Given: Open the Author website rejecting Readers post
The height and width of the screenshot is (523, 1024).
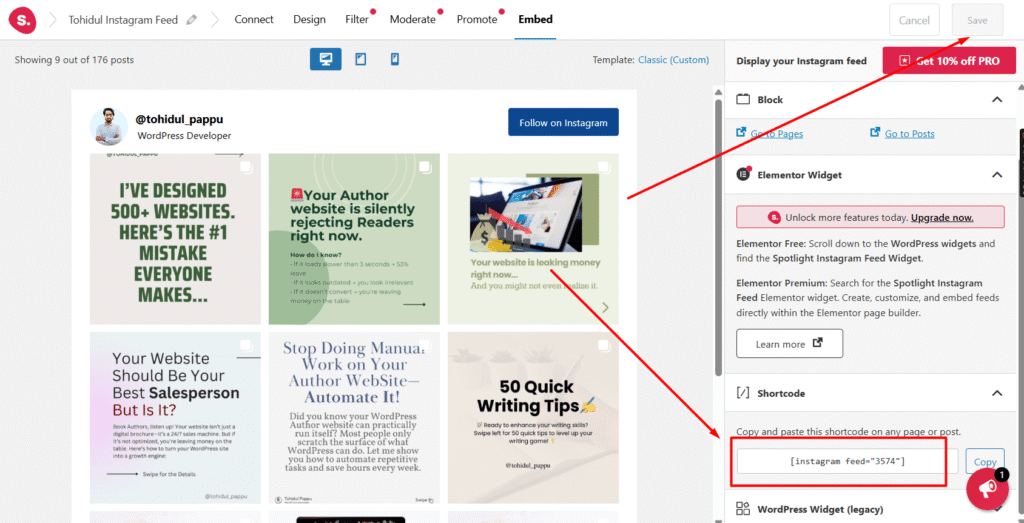Looking at the screenshot, I should pyautogui.click(x=354, y=239).
